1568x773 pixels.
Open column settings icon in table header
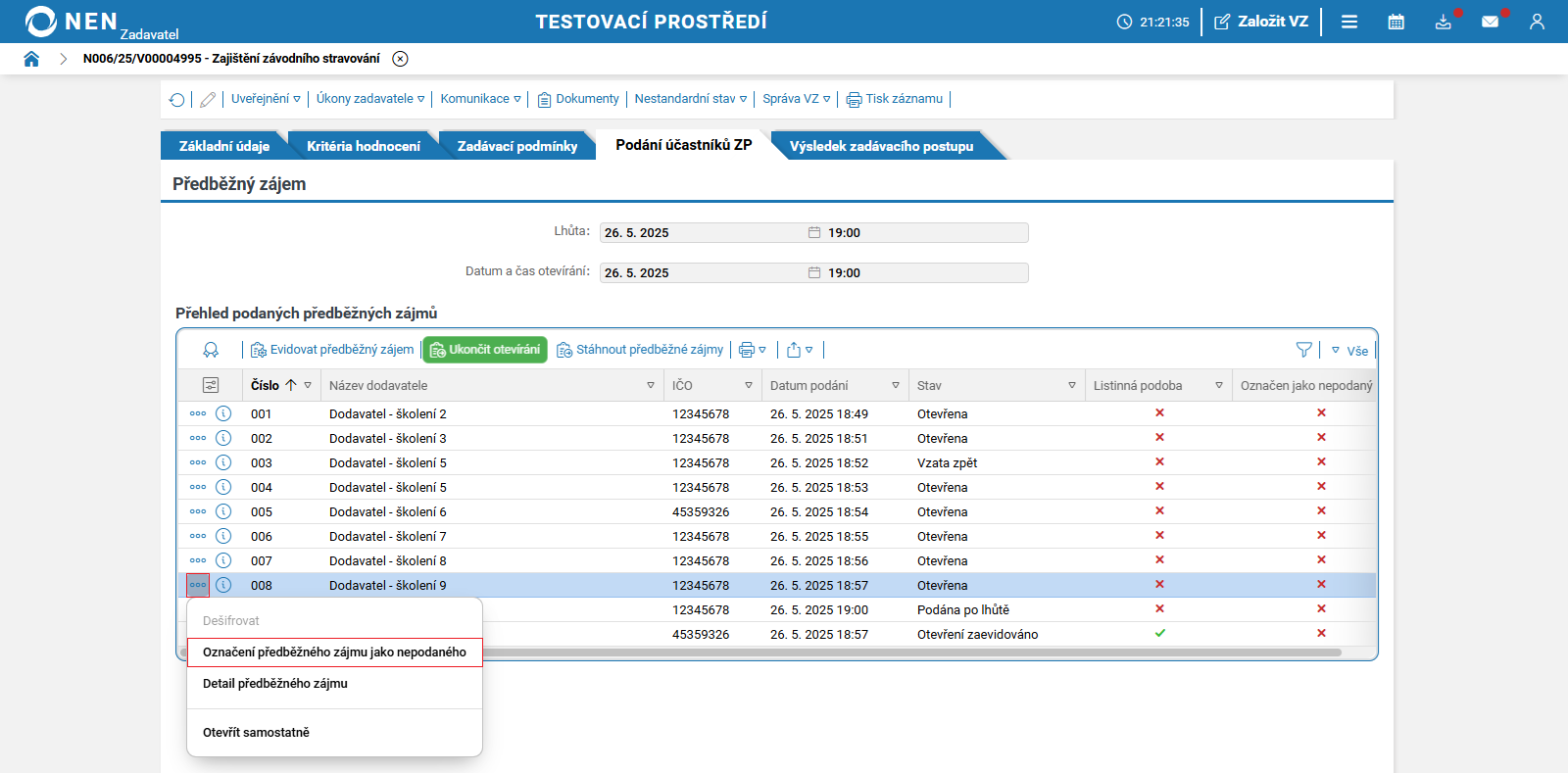pyautogui.click(x=211, y=385)
